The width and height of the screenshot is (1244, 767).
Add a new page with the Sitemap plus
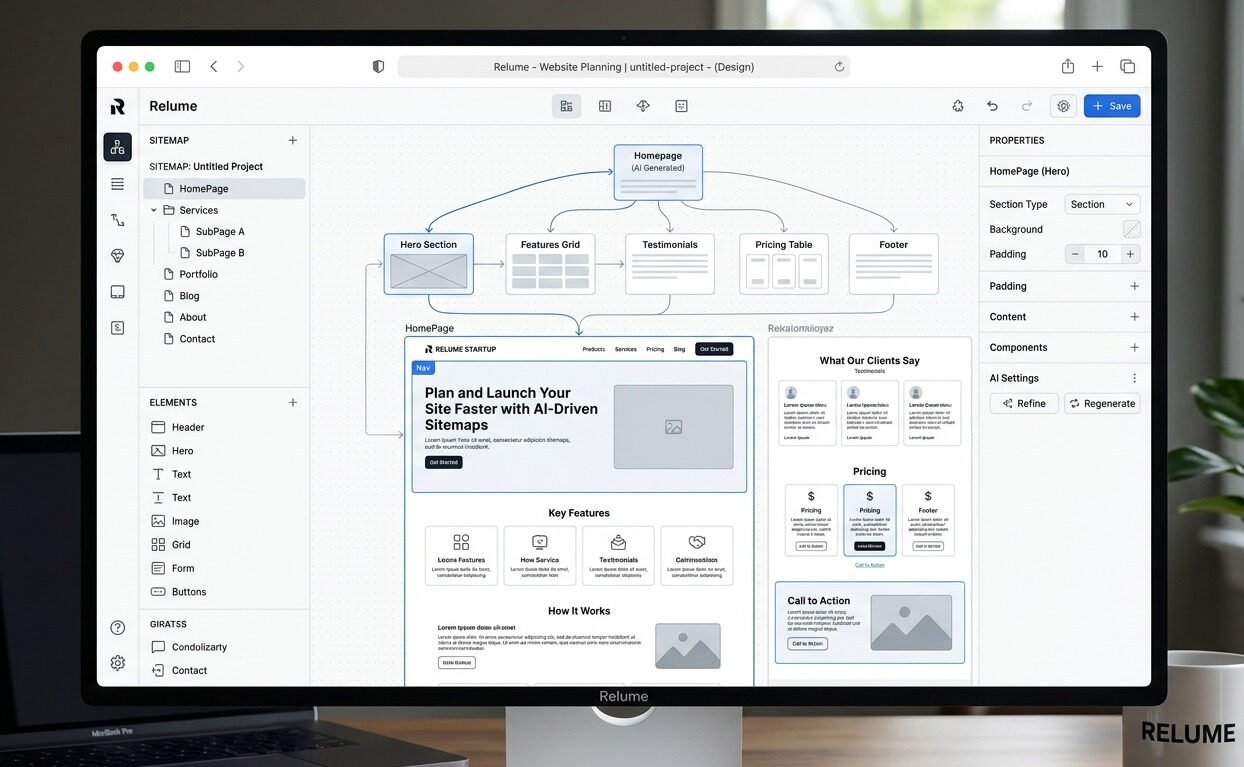pyautogui.click(x=293, y=141)
